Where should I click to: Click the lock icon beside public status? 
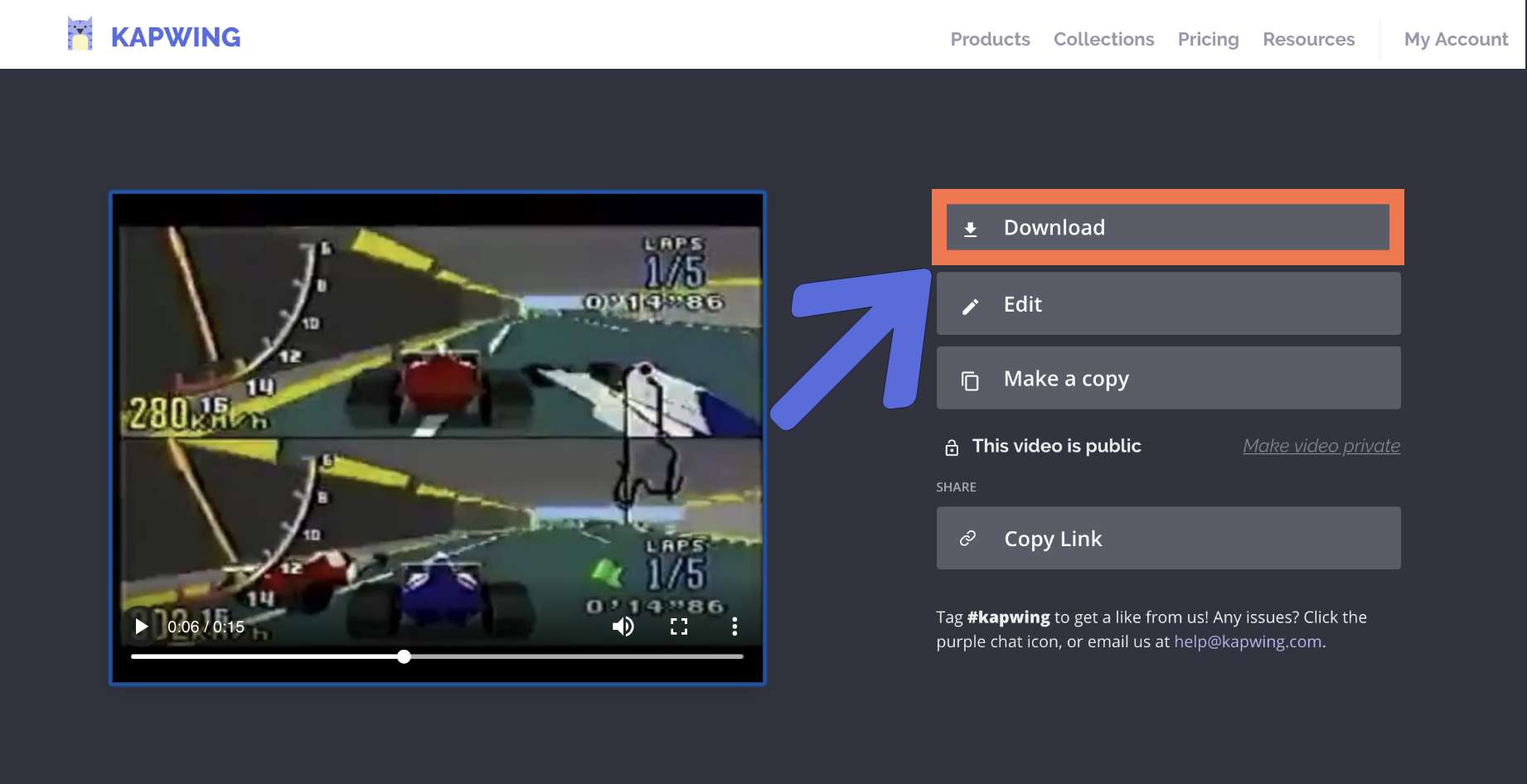point(952,448)
